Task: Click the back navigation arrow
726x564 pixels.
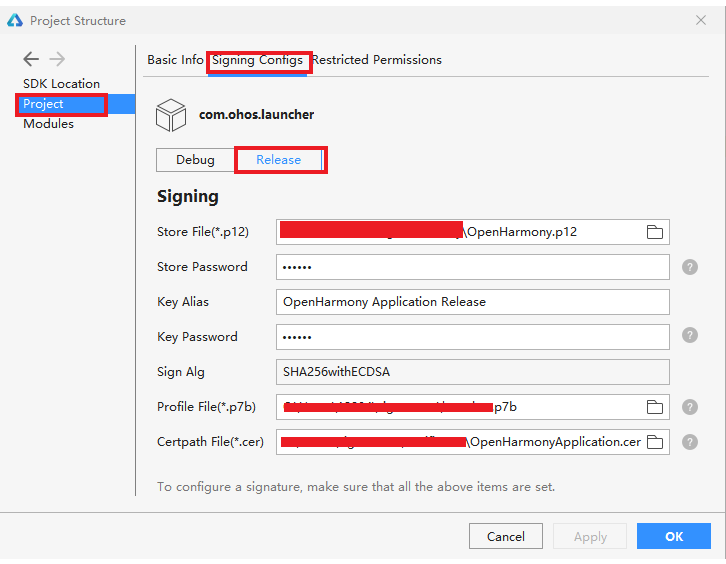Action: (x=31, y=60)
